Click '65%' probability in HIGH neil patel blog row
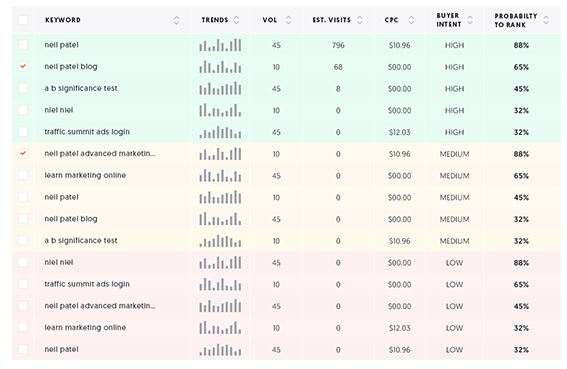Screen dimensions: 567x369 (x=521, y=67)
